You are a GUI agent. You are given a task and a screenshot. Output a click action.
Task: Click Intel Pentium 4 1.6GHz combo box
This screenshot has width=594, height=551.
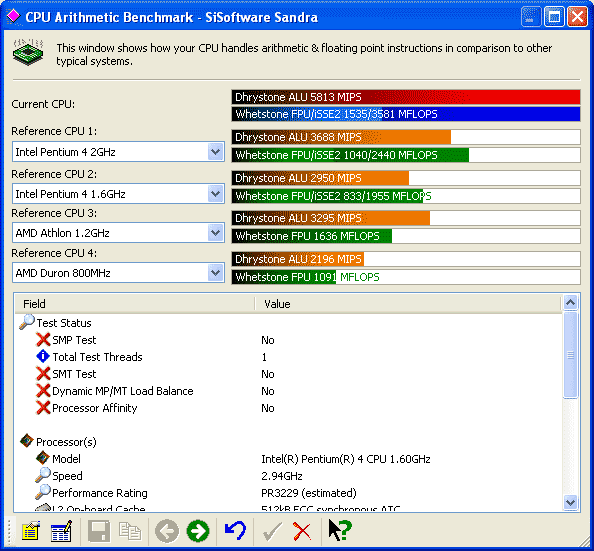click(118, 194)
